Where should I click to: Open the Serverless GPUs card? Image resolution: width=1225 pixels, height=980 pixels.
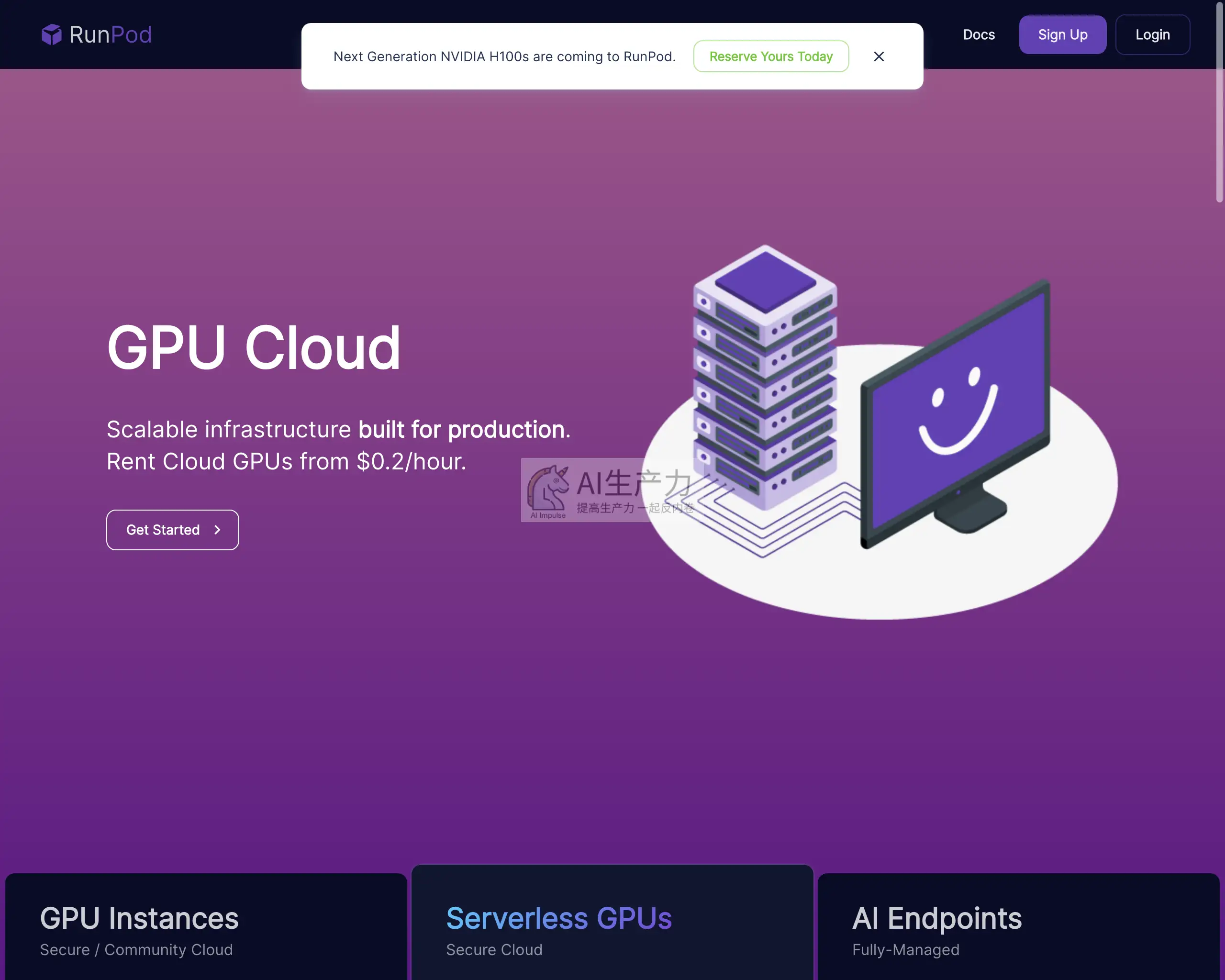tap(612, 923)
